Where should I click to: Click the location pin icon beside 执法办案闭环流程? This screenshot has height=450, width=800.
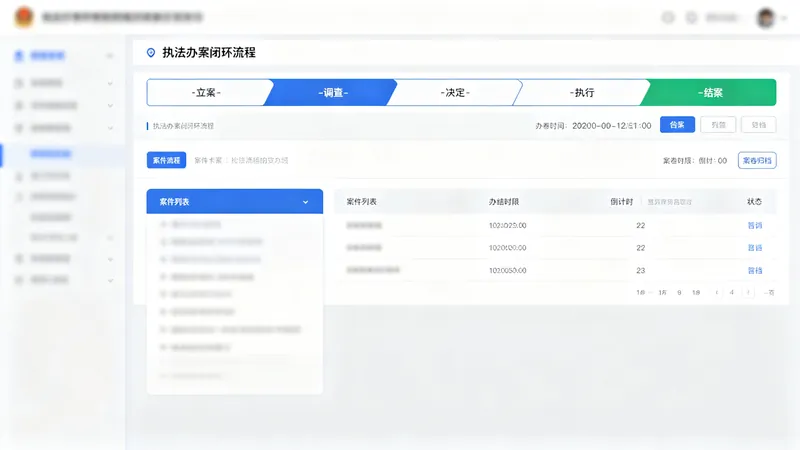[151, 53]
